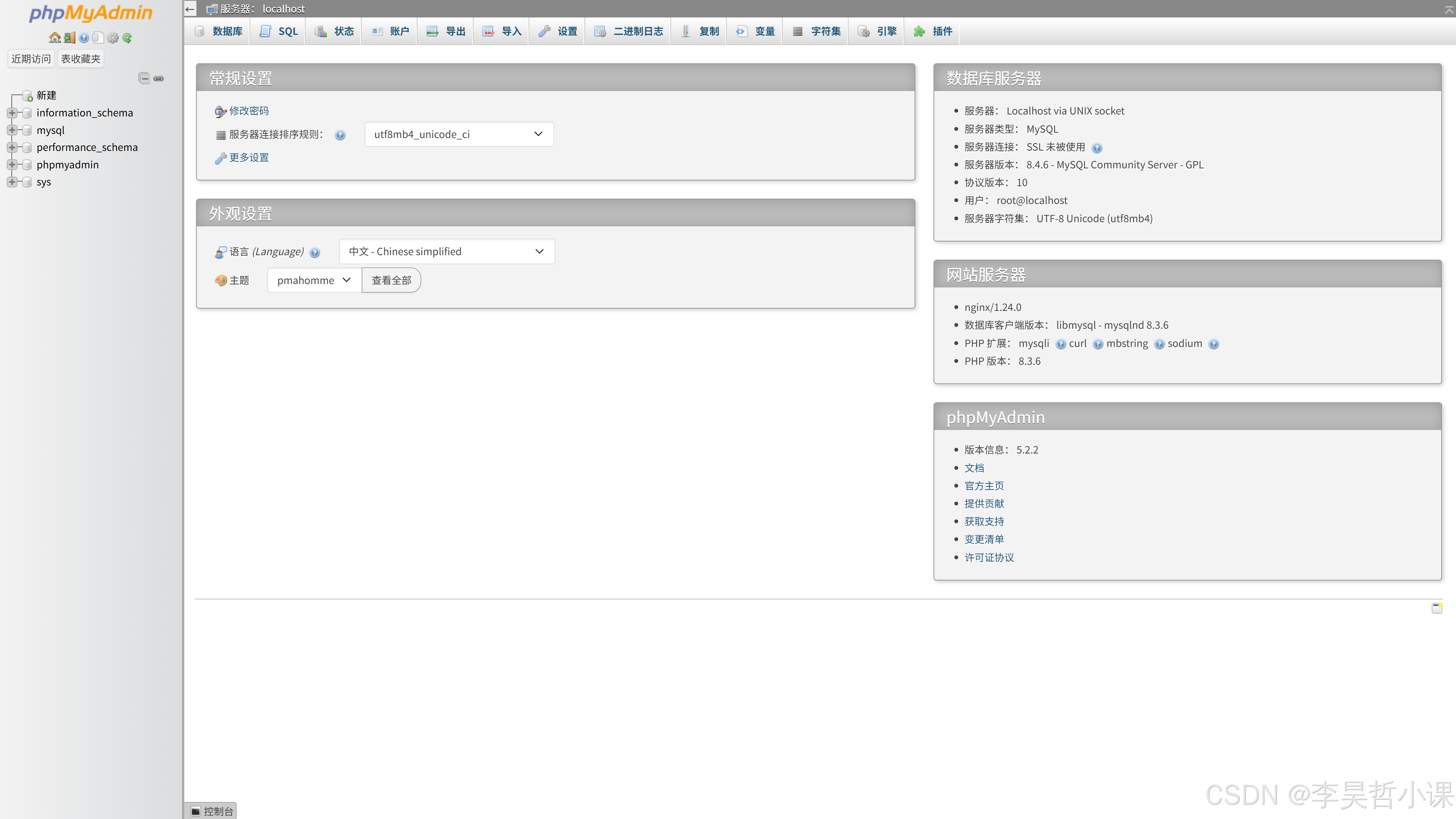Image resolution: width=1456 pixels, height=819 pixels.
Task: Open the 数据库 tab
Action: [x=219, y=31]
